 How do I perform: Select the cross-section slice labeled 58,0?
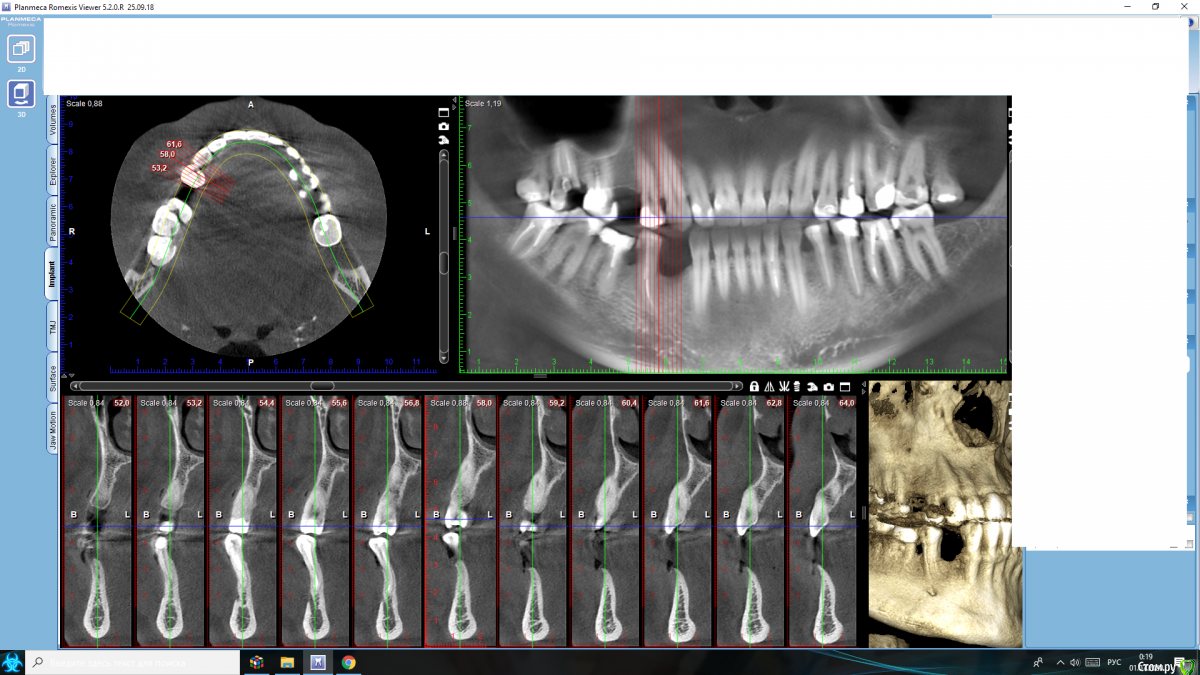click(460, 520)
